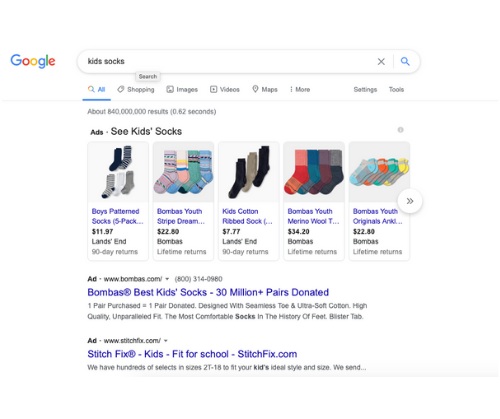Screen dimensions: 500x419
Task: Click Bombas Youth Merino Wool link
Action: [313, 216]
